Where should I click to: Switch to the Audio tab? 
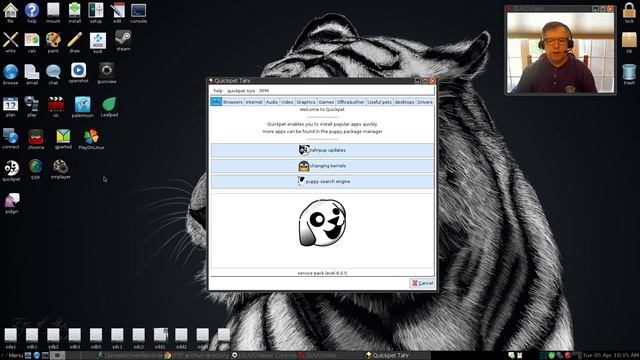[x=272, y=102]
